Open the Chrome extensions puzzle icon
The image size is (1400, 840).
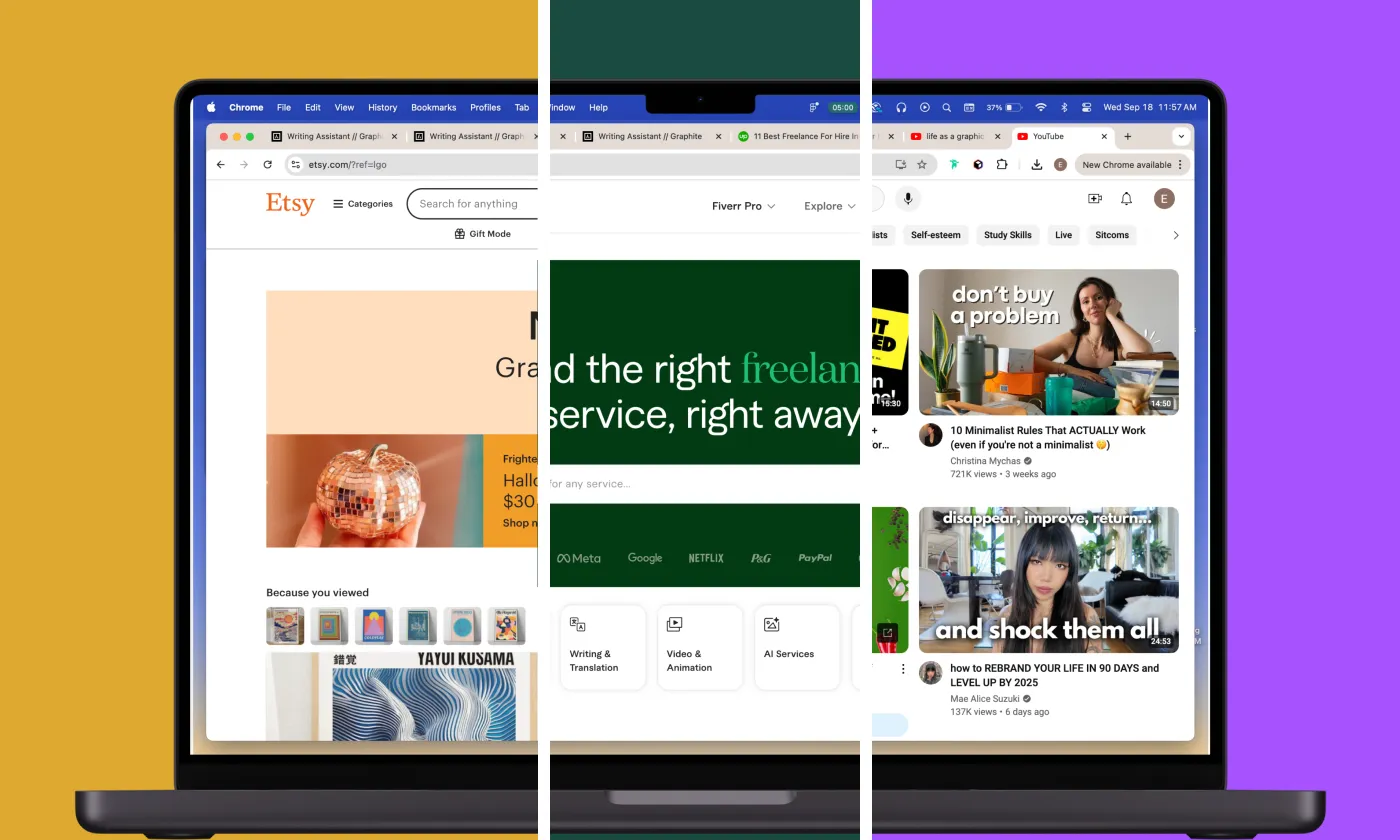point(1002,165)
